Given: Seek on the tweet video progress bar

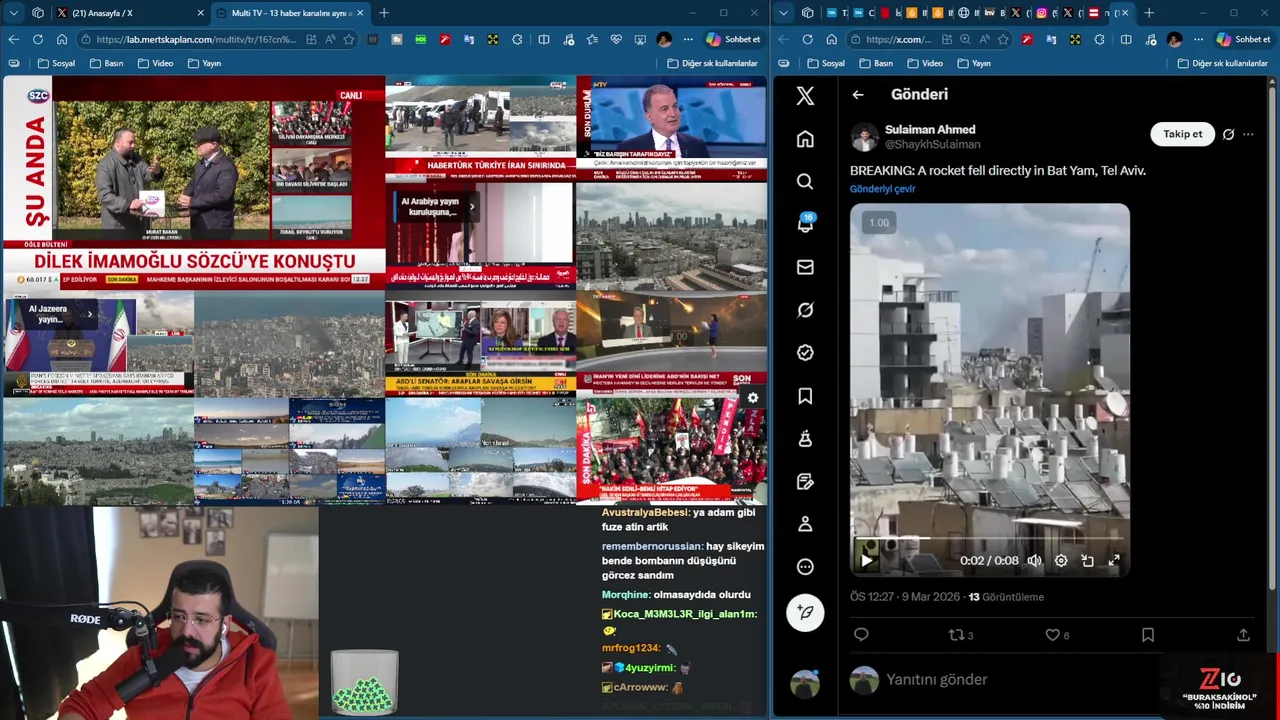Looking at the screenshot, I should [x=990, y=539].
